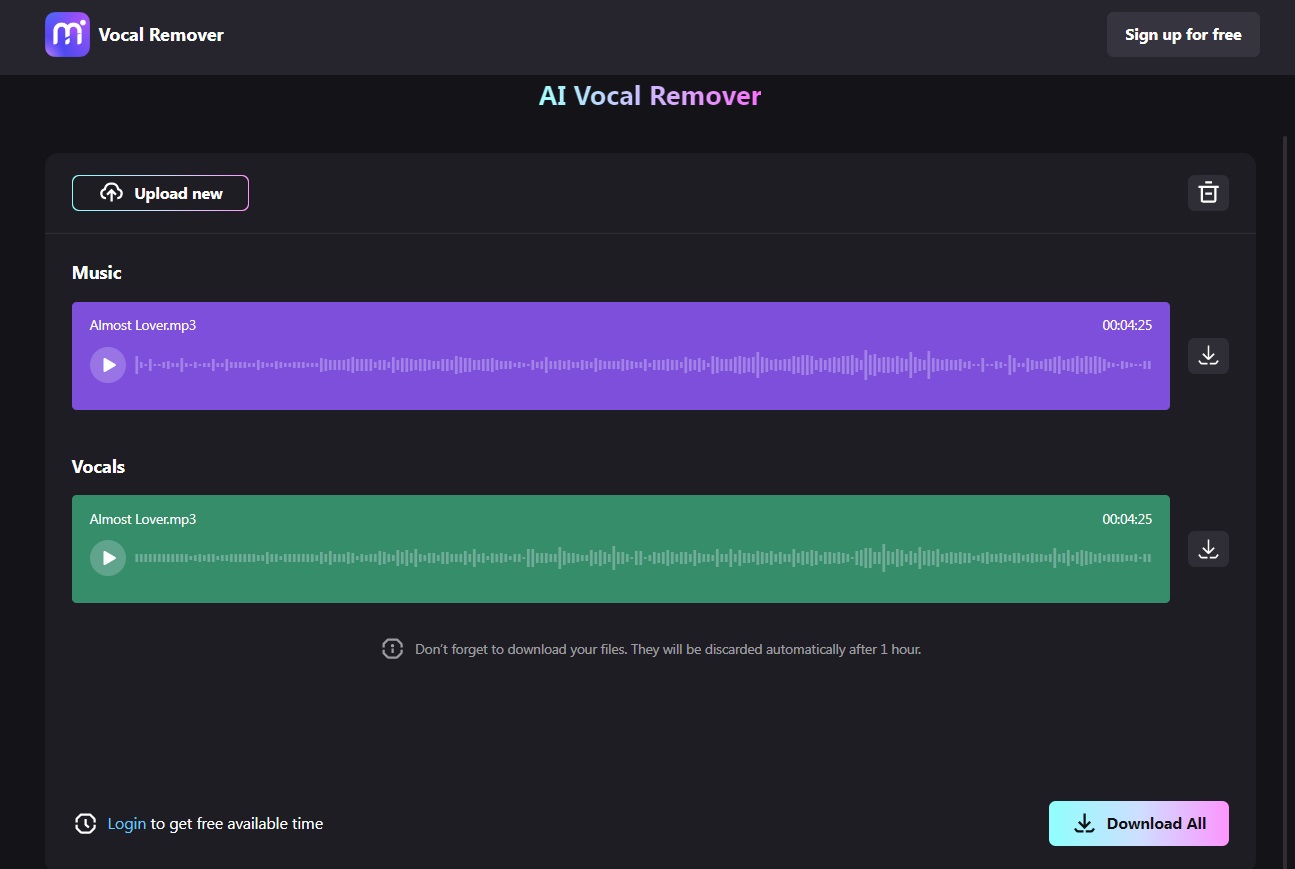Download the Vocals track
The width and height of the screenshot is (1295, 869).
pyautogui.click(x=1208, y=549)
